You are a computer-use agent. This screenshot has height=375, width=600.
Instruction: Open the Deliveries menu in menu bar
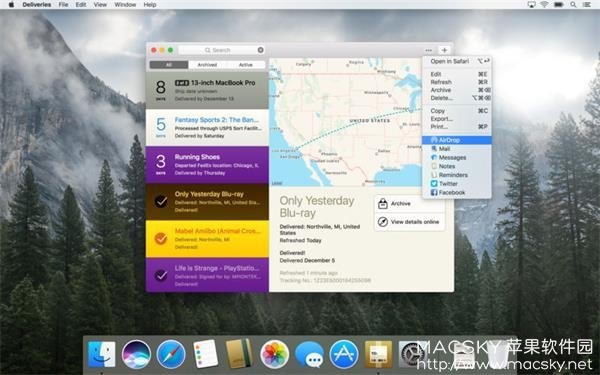coord(37,5)
